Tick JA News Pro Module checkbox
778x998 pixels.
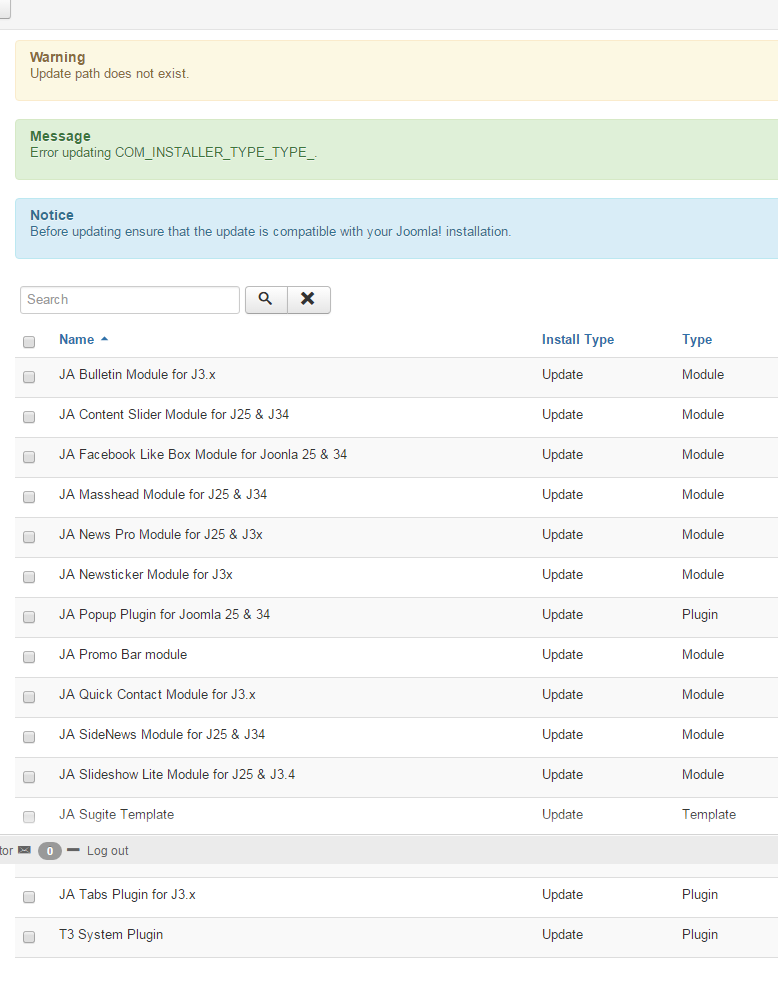coord(29,537)
